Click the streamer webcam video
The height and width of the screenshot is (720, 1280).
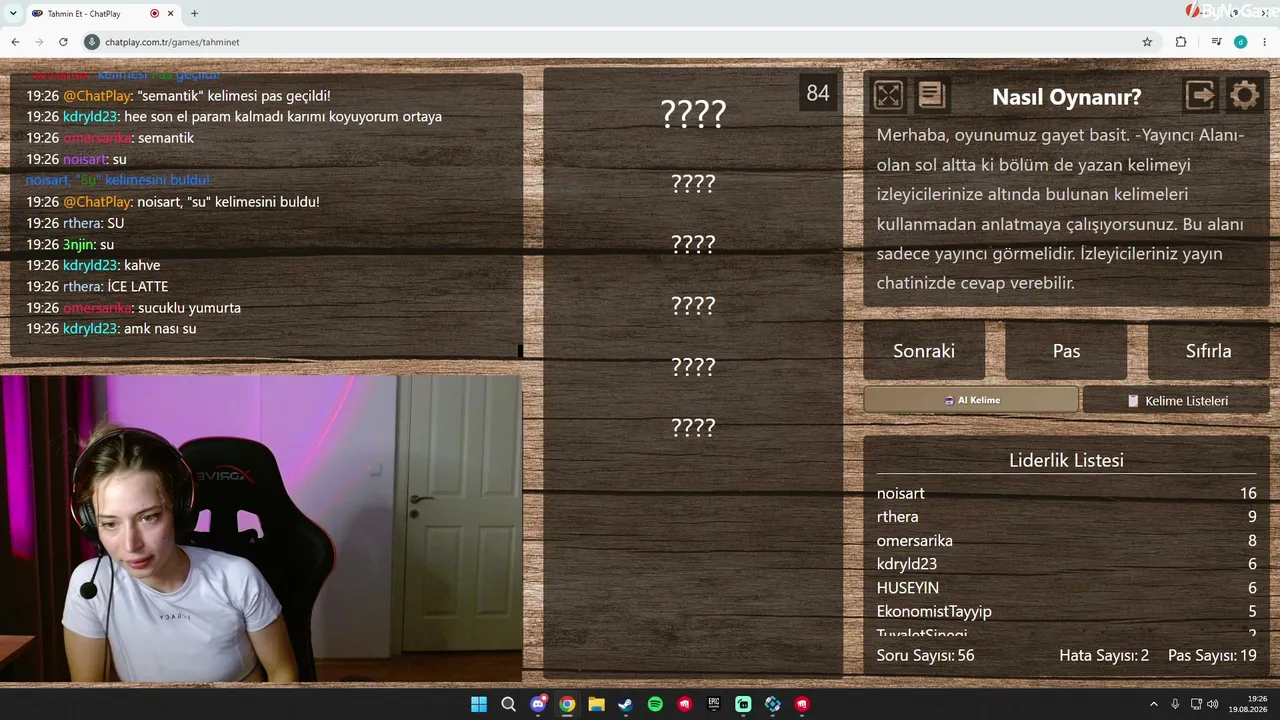[261, 528]
